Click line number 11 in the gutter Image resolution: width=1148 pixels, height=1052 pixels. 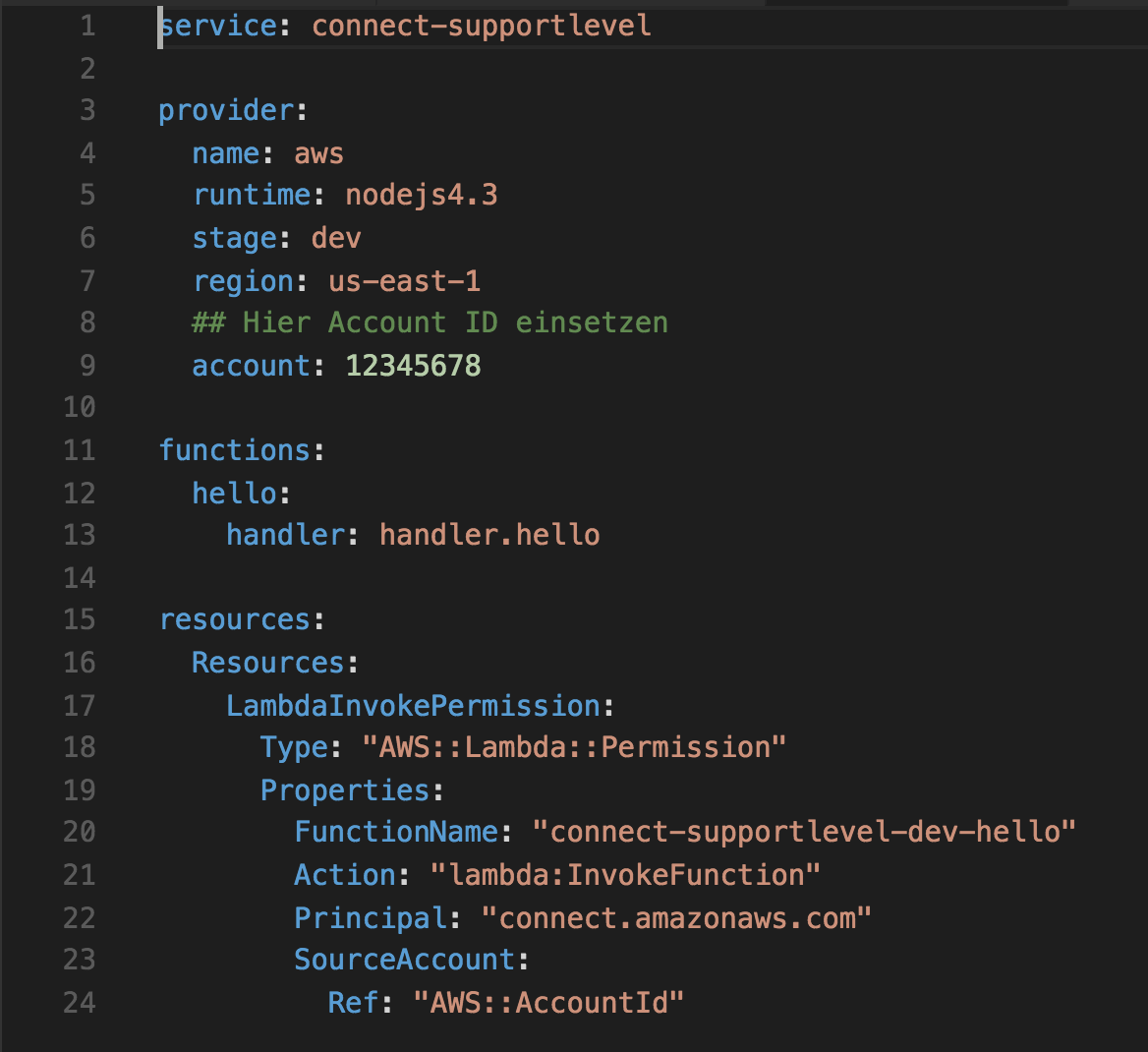[x=79, y=450]
